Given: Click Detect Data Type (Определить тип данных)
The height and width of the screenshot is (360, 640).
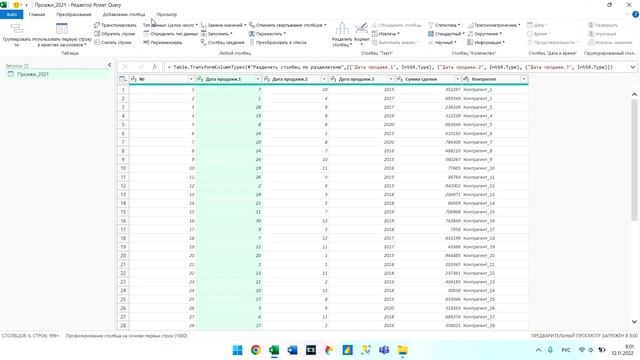Looking at the screenshot, I should (x=171, y=34).
